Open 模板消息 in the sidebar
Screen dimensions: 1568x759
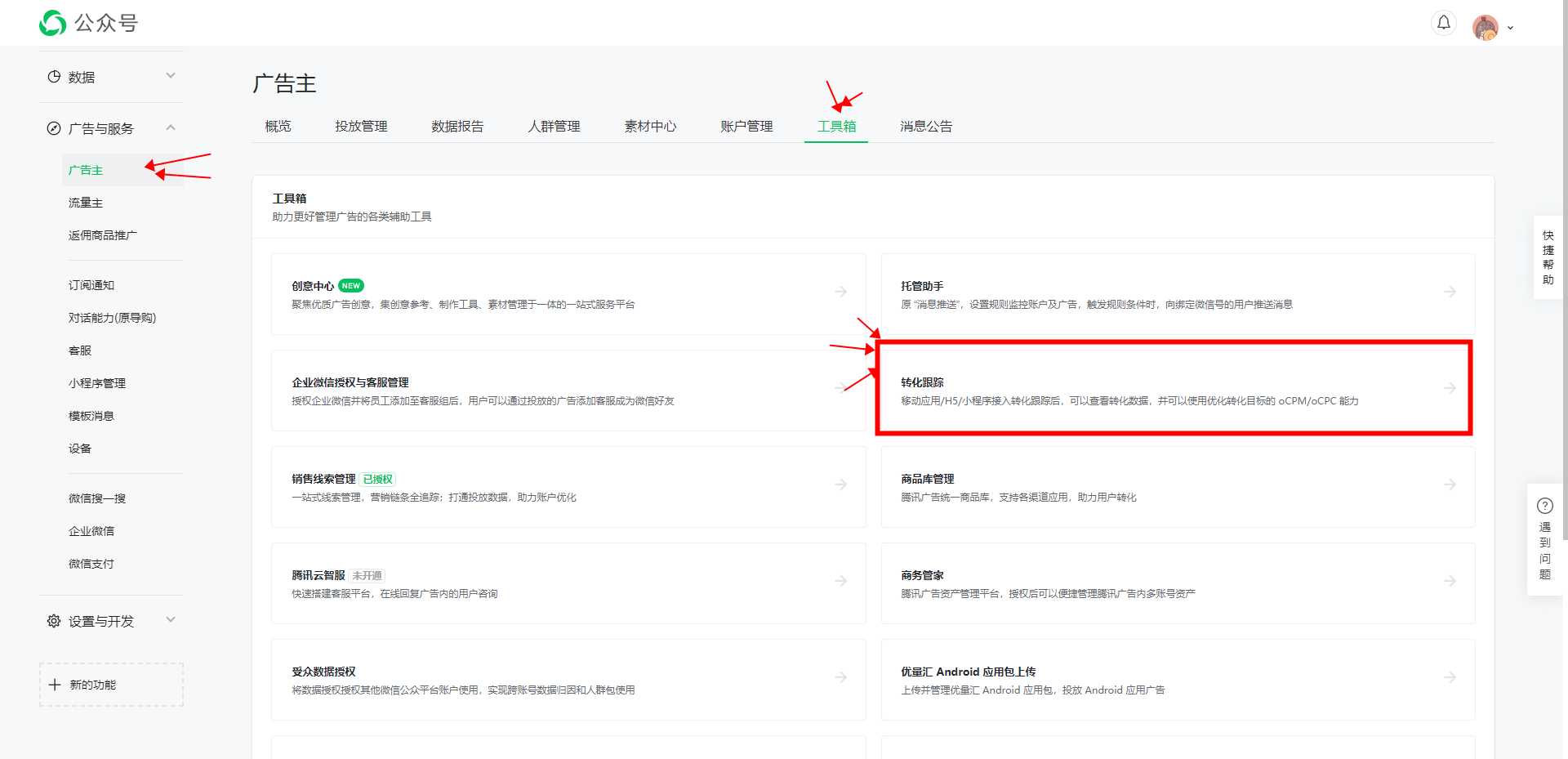[x=91, y=416]
